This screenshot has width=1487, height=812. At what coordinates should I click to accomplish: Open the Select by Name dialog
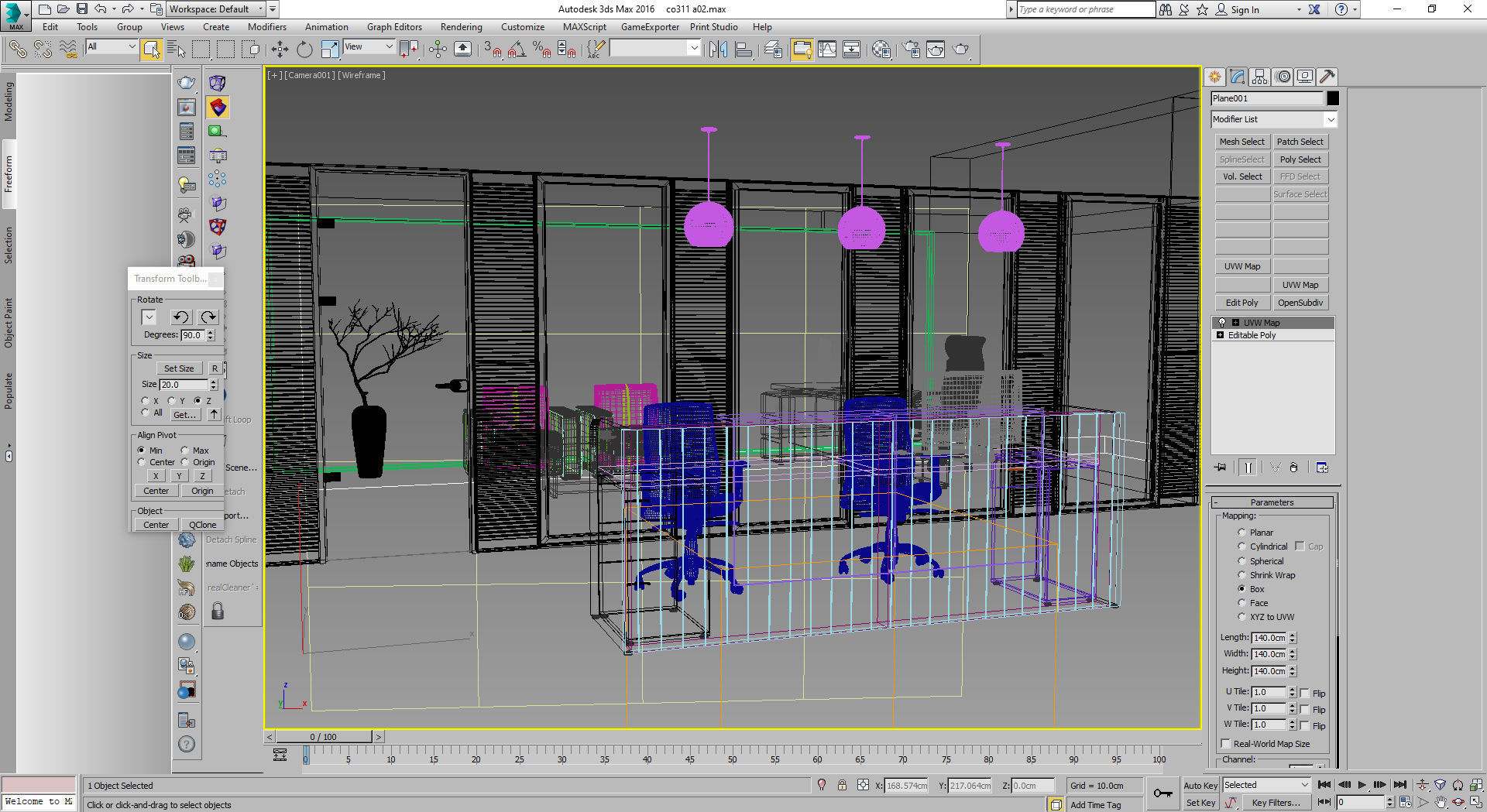[176, 50]
